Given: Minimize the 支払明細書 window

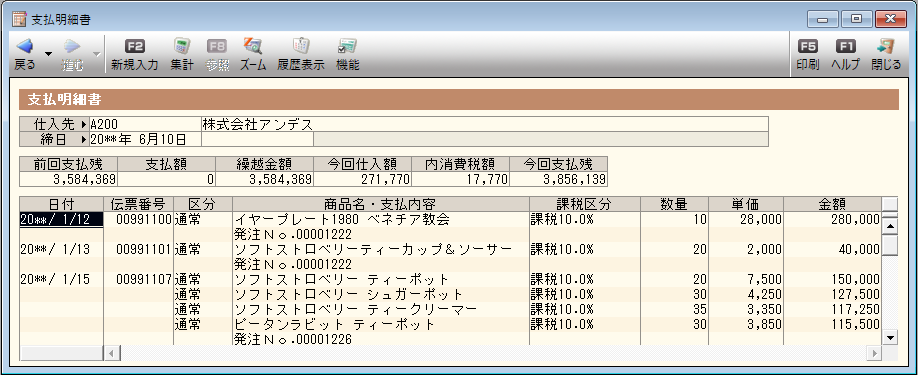Looking at the screenshot, I should [x=824, y=20].
